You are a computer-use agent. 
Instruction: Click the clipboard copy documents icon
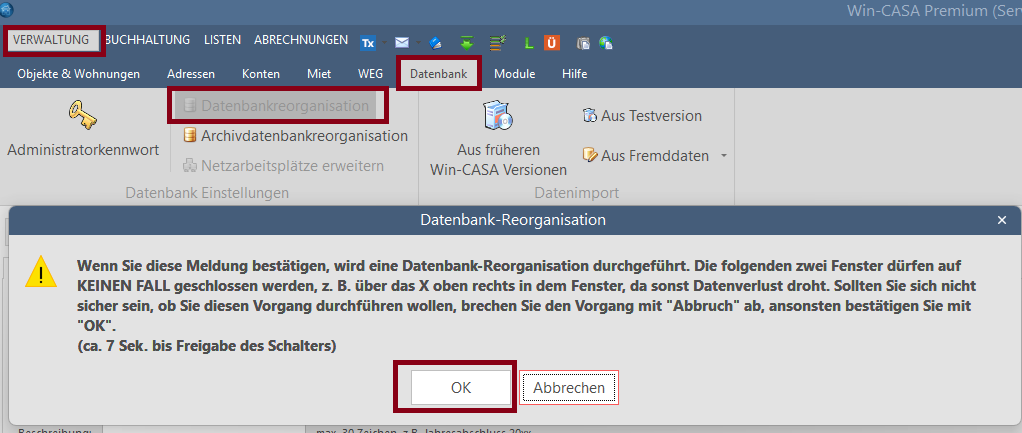[583, 43]
